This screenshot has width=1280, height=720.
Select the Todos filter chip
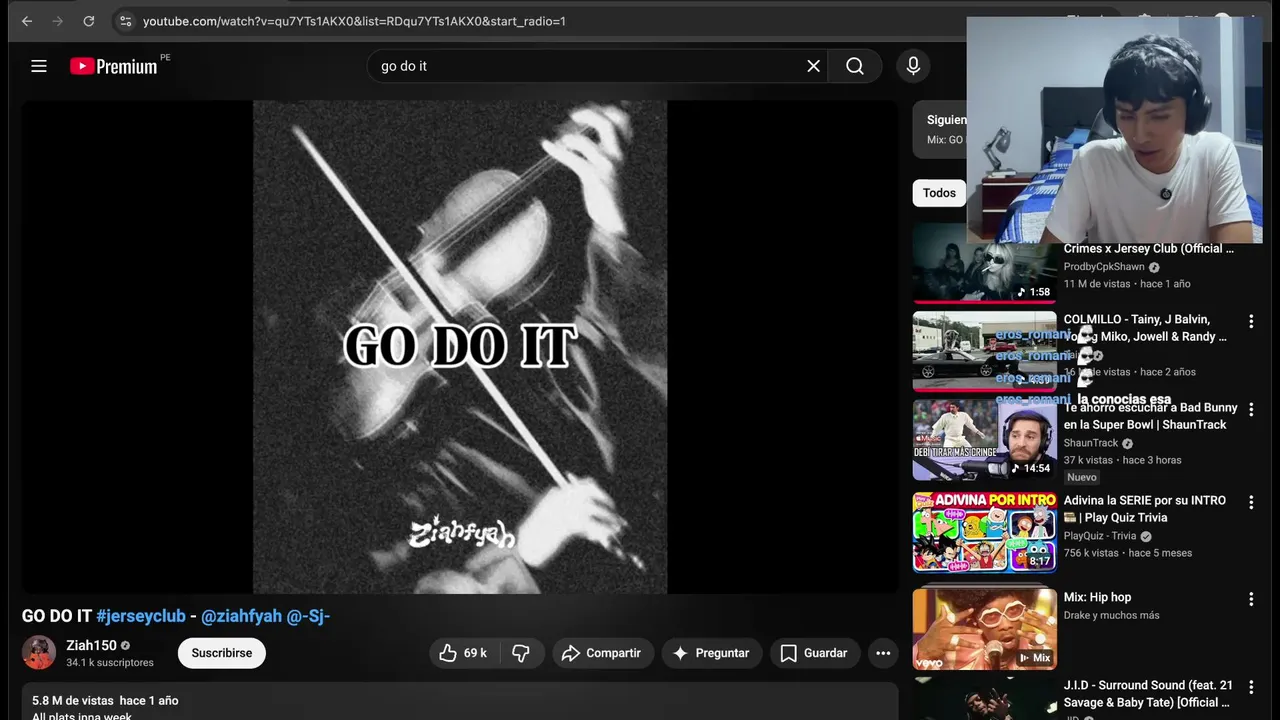939,193
